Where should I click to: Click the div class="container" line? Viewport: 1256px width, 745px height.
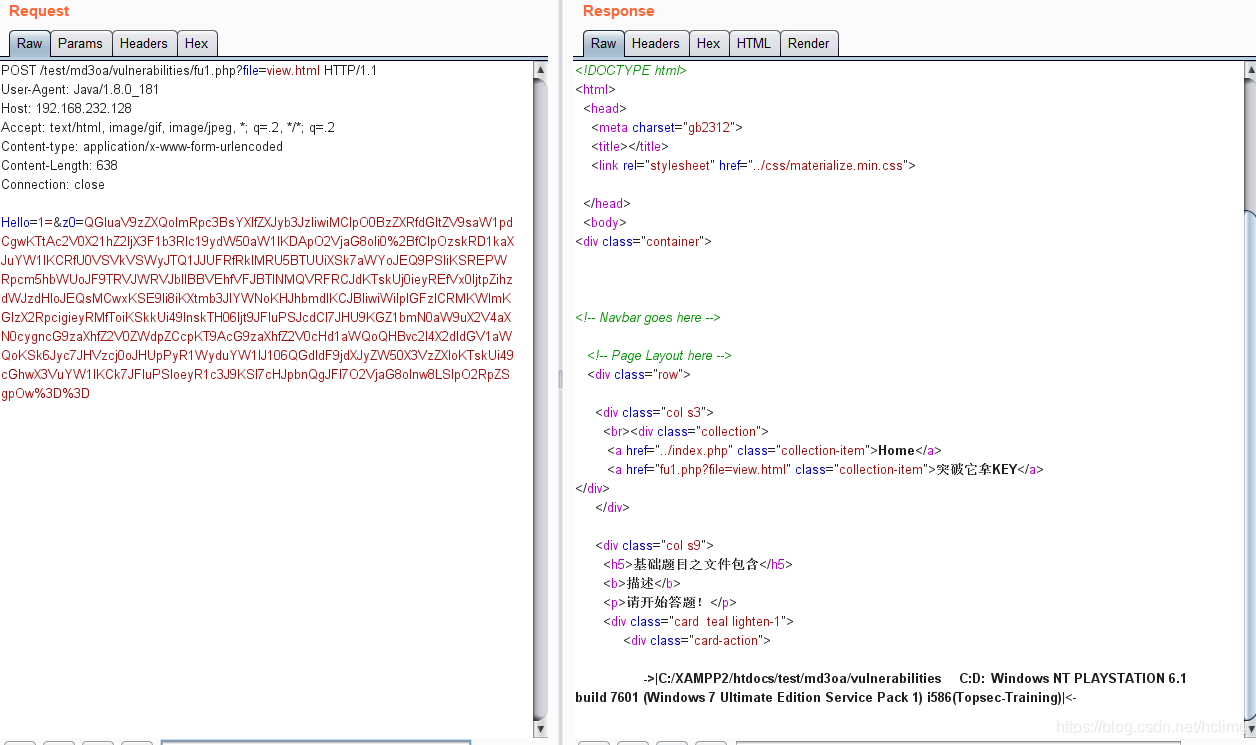coord(643,242)
